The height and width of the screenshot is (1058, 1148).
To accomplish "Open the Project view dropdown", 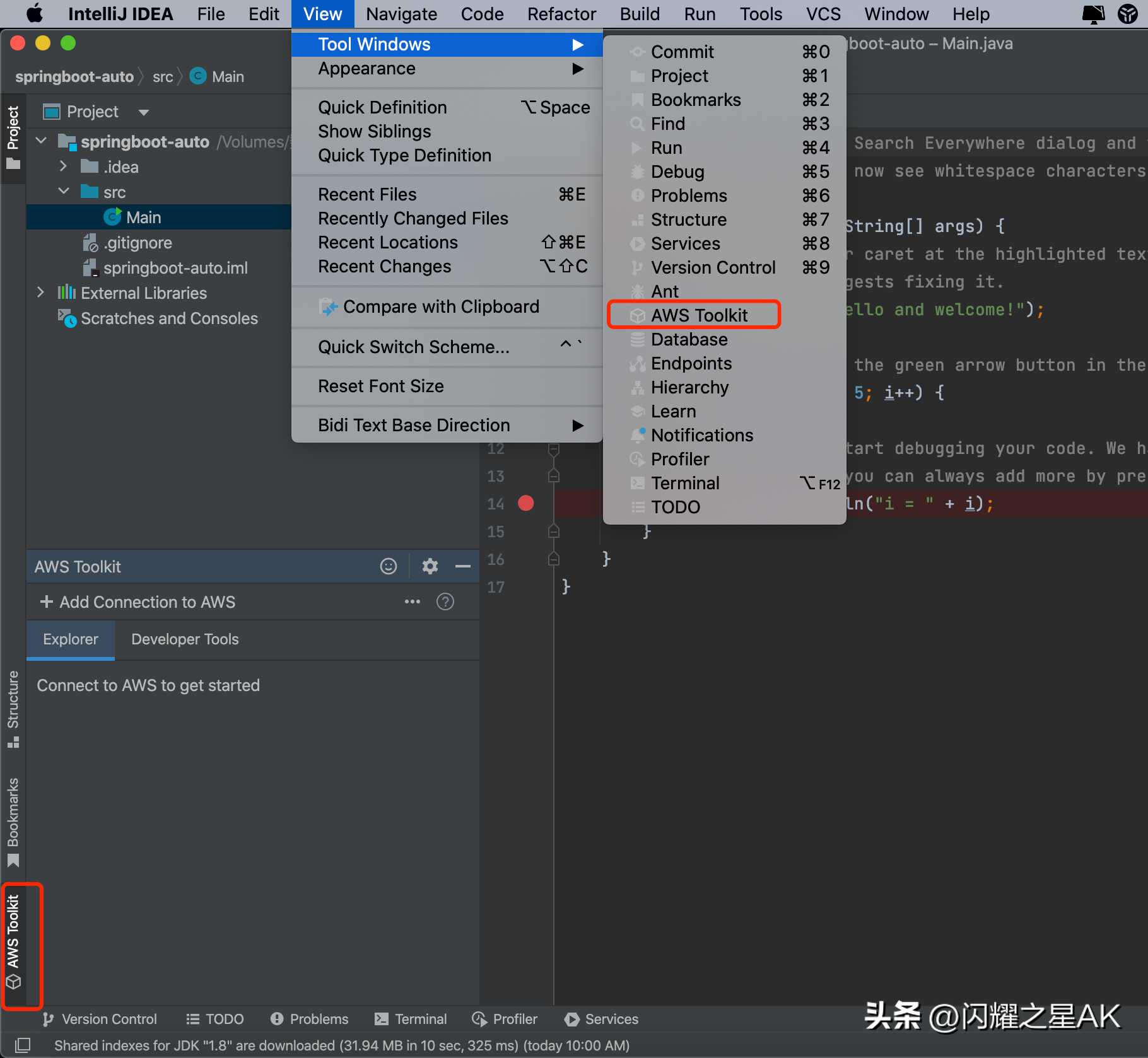I will click(144, 112).
